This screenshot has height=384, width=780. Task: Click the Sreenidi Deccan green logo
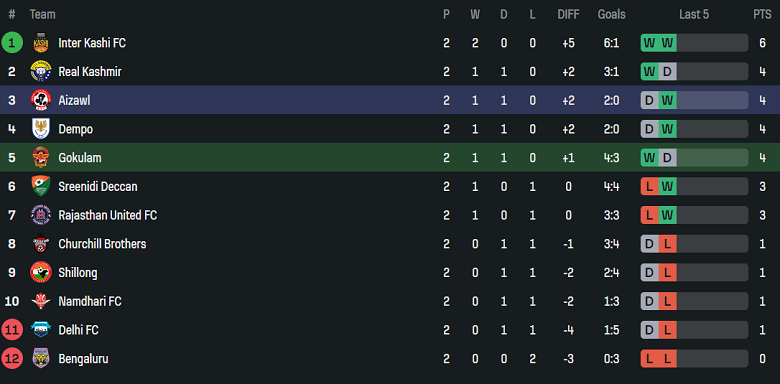(41, 187)
